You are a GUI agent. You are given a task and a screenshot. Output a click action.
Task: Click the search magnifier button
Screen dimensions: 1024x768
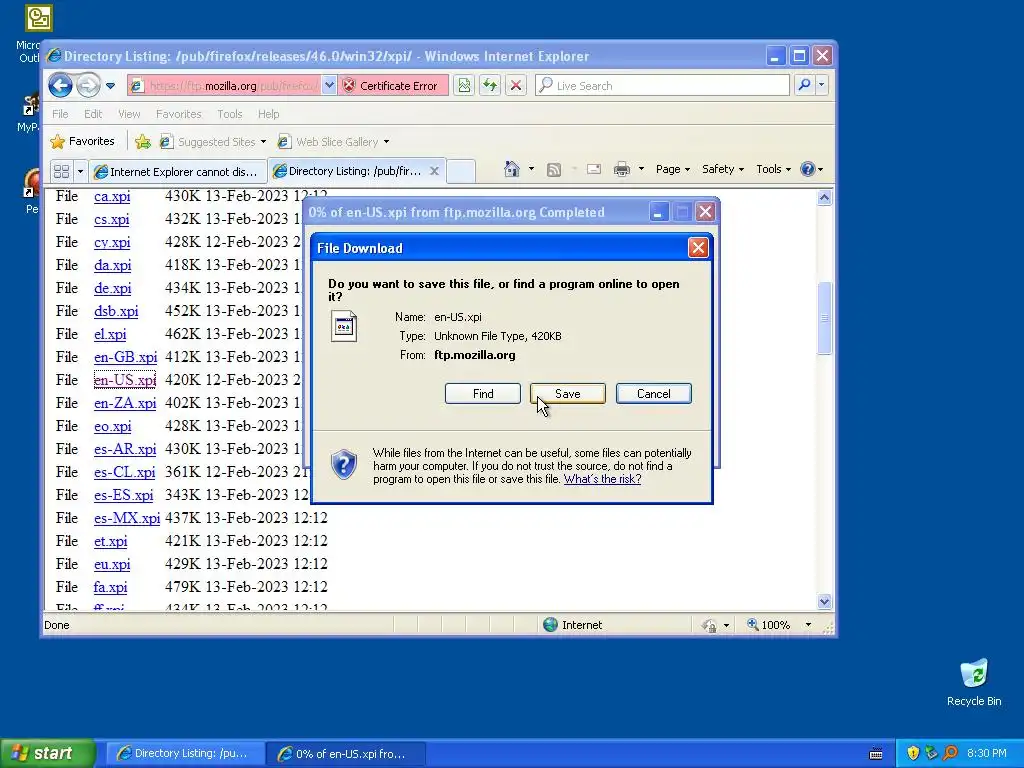coord(805,85)
